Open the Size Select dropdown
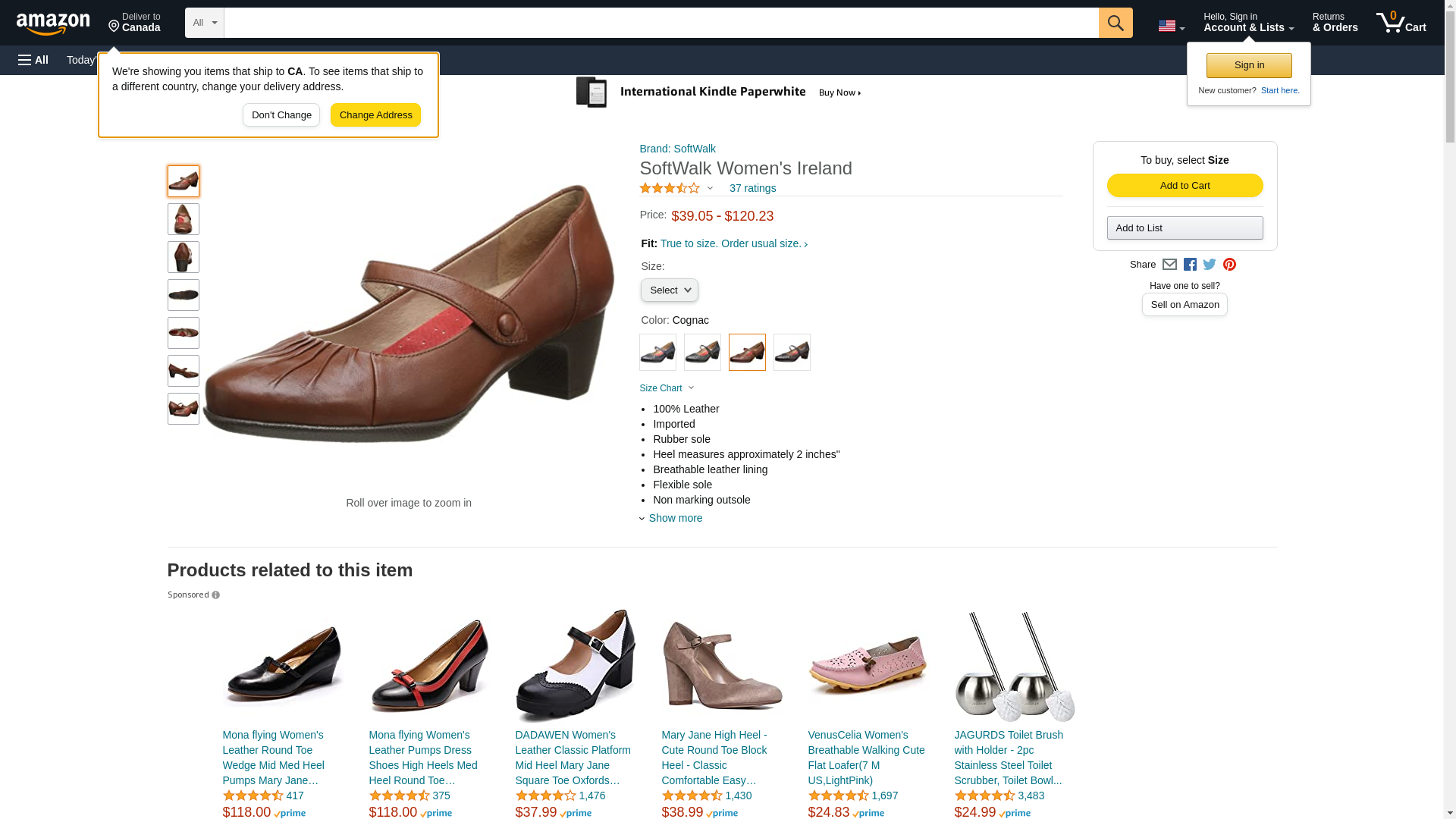1456x819 pixels. [x=669, y=290]
